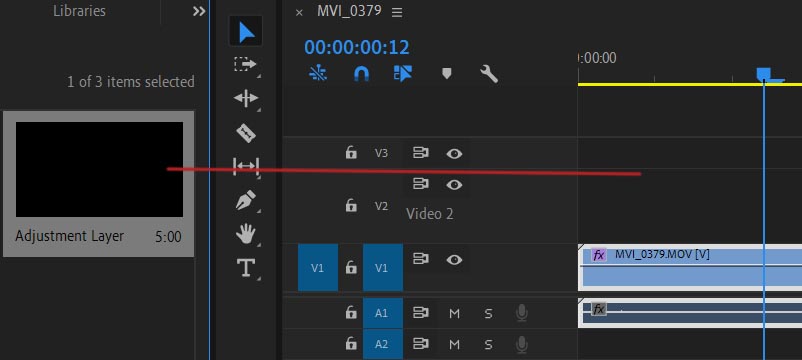
Task: Open MVI_0379 sequence panel menu
Action: (x=397, y=12)
